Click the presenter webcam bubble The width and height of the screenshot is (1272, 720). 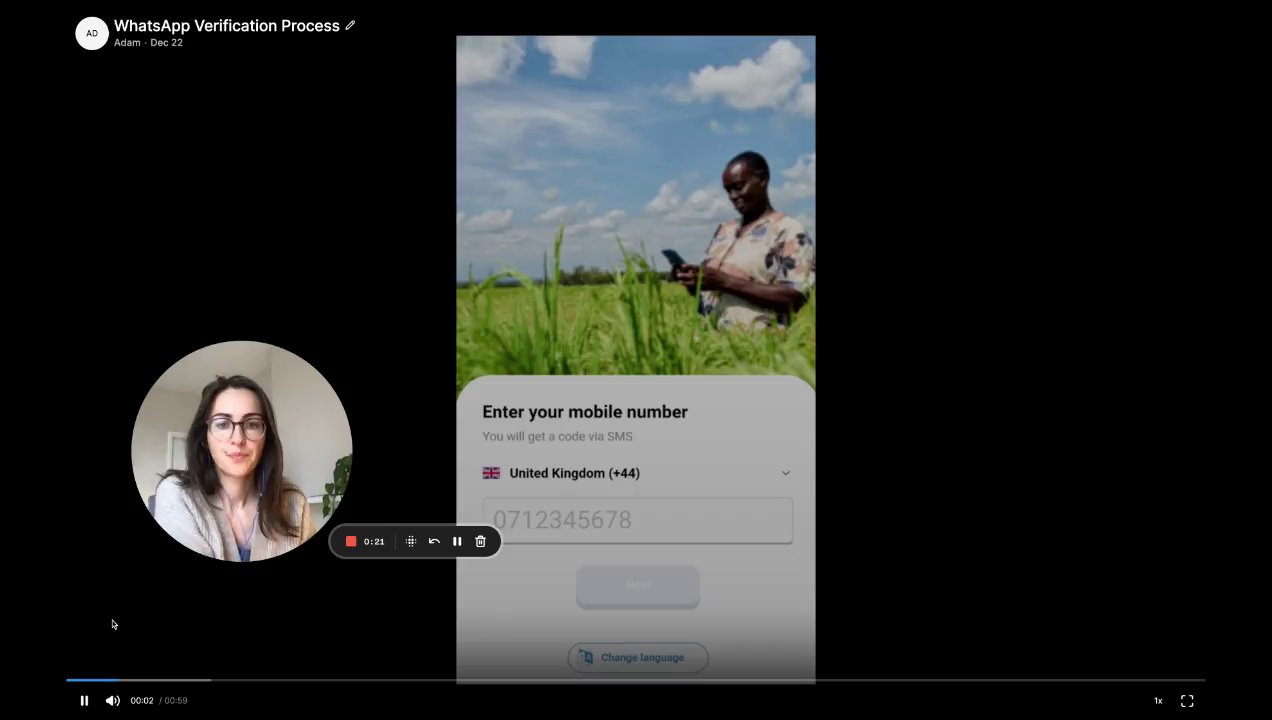(x=242, y=451)
